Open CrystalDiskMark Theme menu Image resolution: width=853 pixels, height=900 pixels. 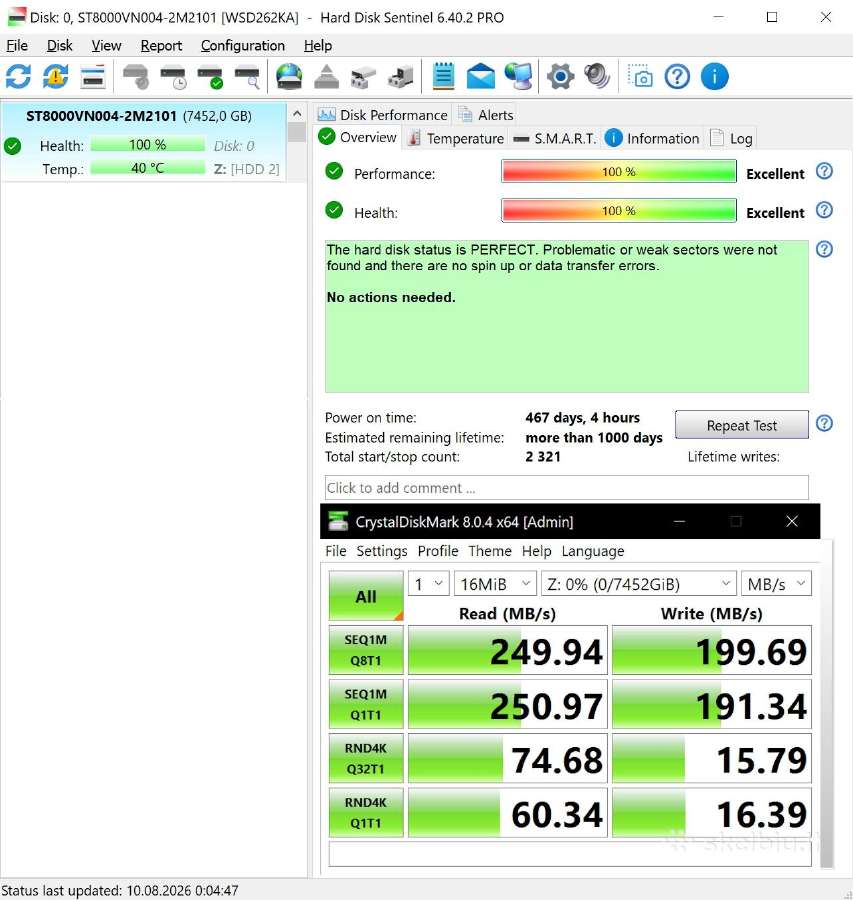(490, 551)
